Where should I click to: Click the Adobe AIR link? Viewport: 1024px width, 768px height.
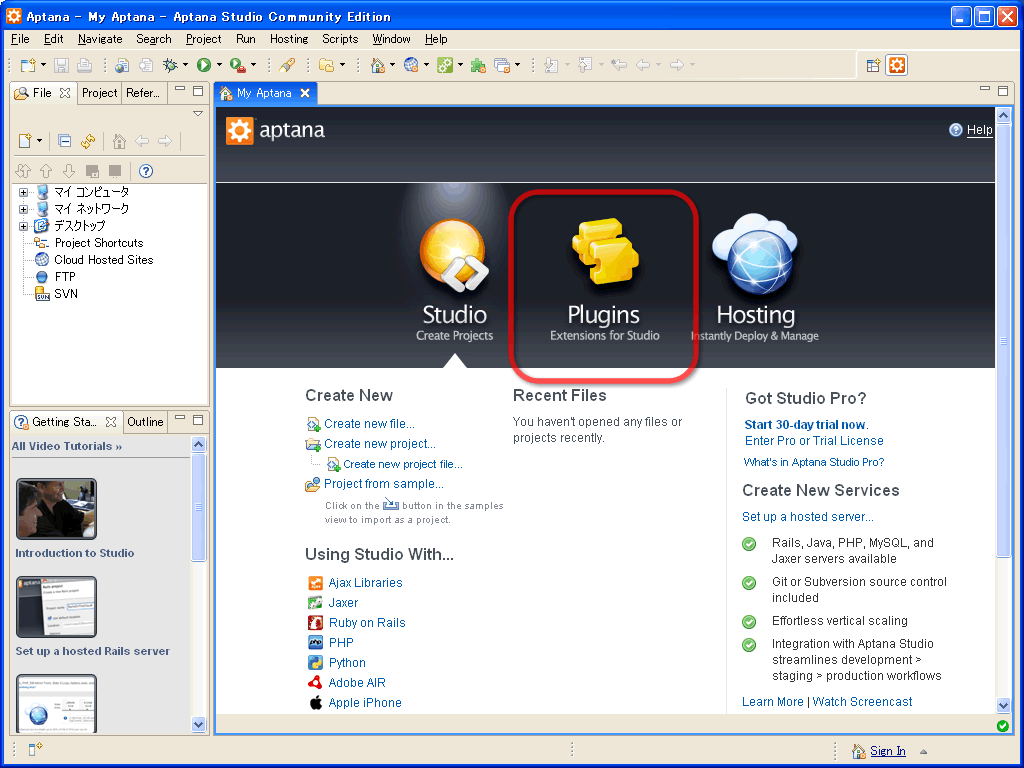click(357, 683)
